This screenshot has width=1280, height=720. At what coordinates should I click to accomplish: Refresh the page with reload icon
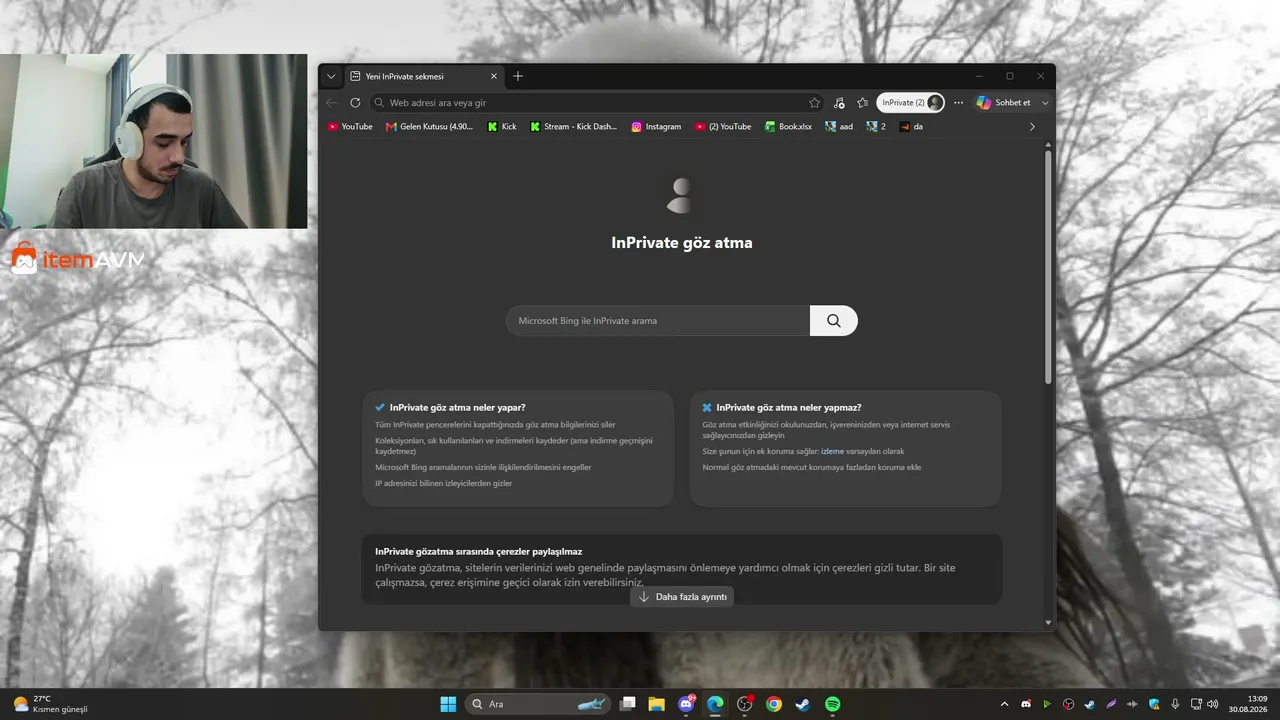(355, 103)
